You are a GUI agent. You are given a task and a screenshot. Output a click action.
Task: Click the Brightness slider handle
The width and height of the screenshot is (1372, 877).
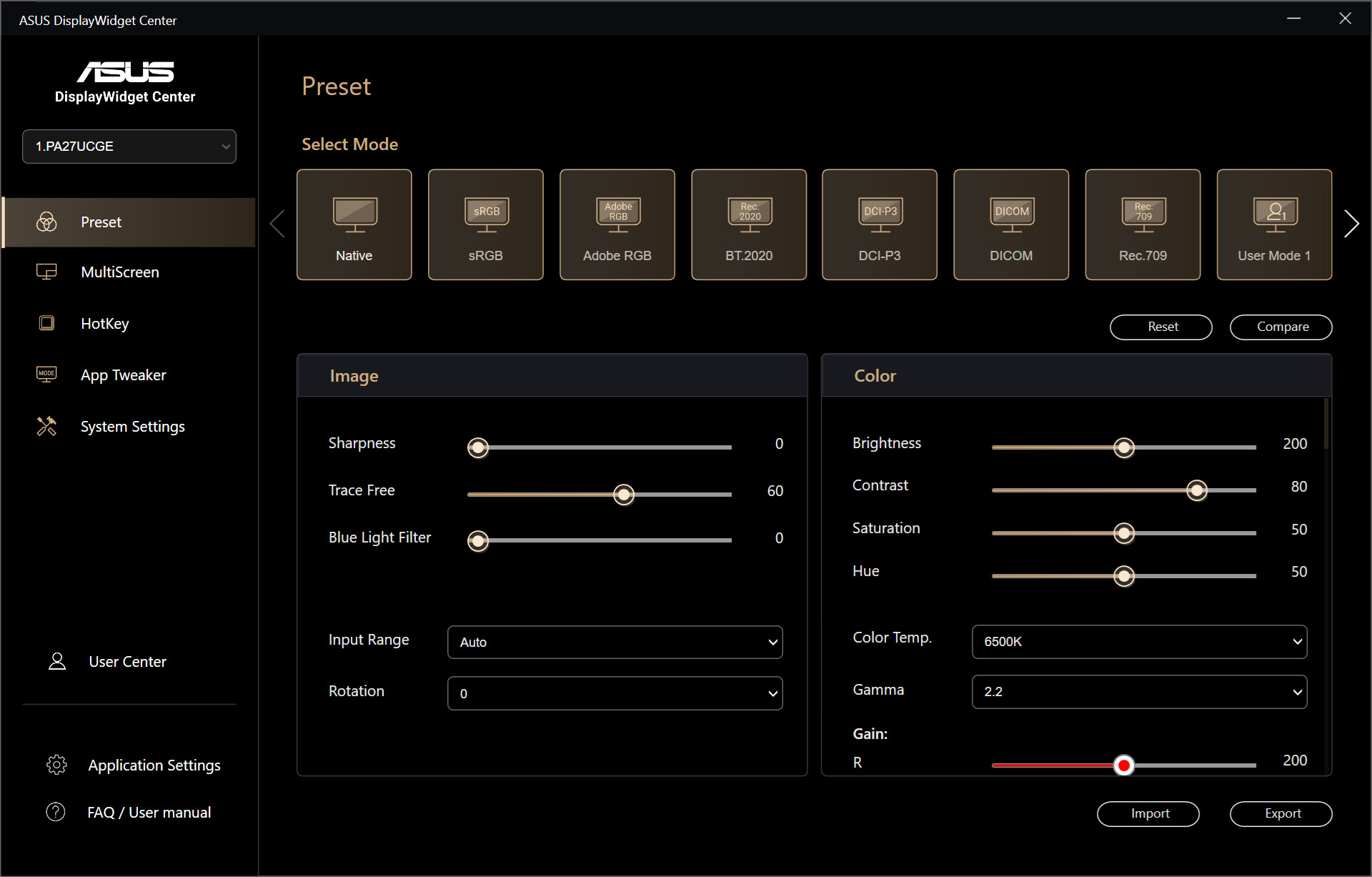pyautogui.click(x=1124, y=447)
